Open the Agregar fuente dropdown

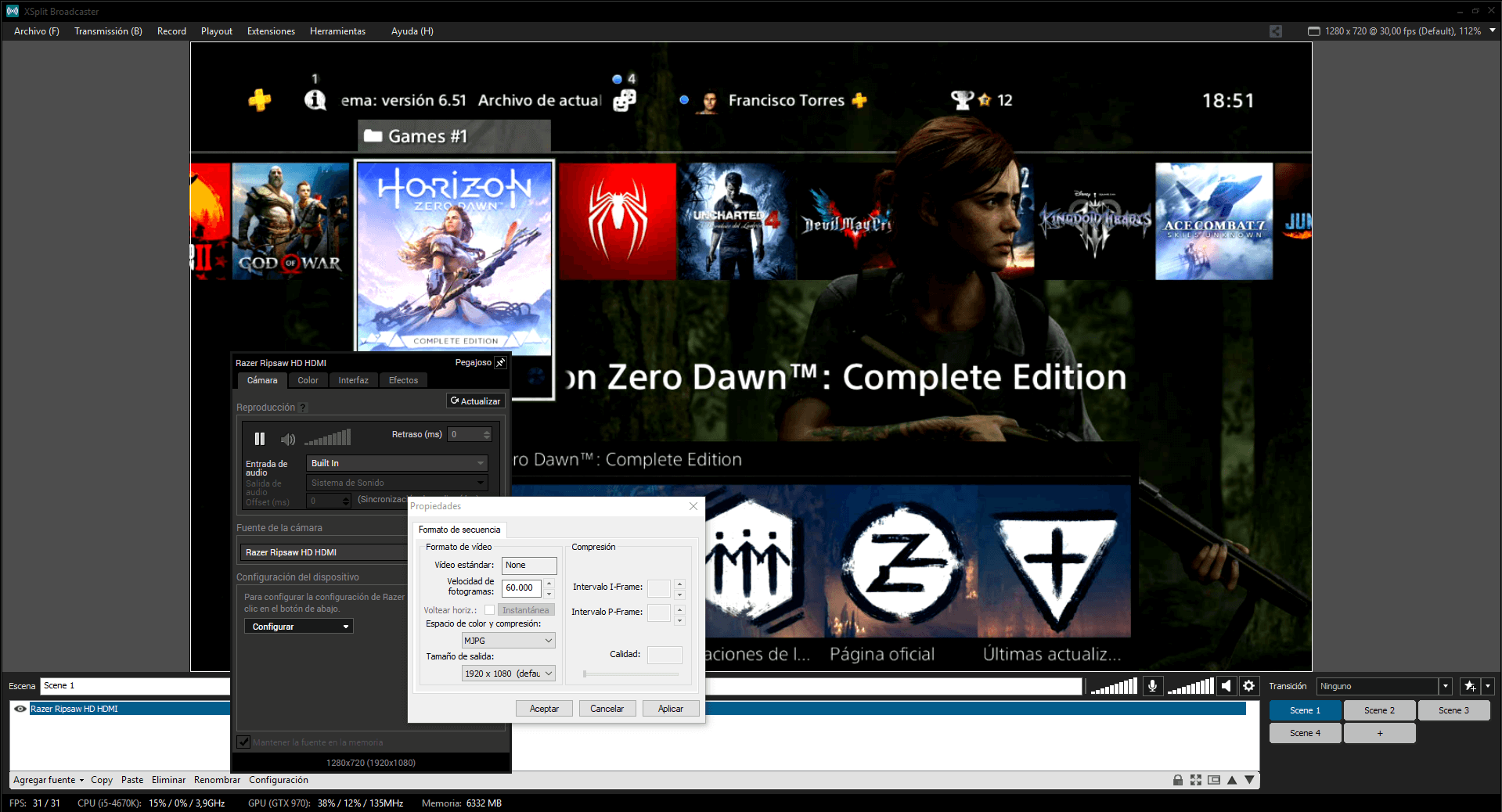pos(49,780)
